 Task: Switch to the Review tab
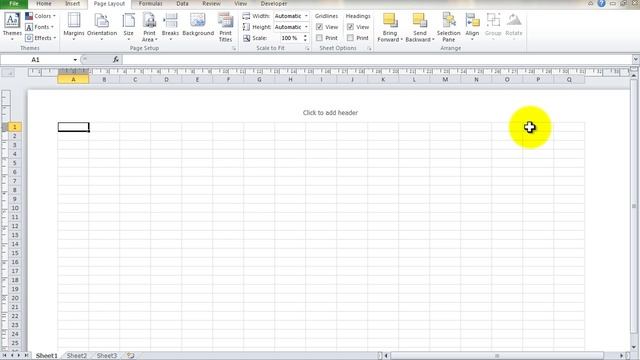point(211,4)
